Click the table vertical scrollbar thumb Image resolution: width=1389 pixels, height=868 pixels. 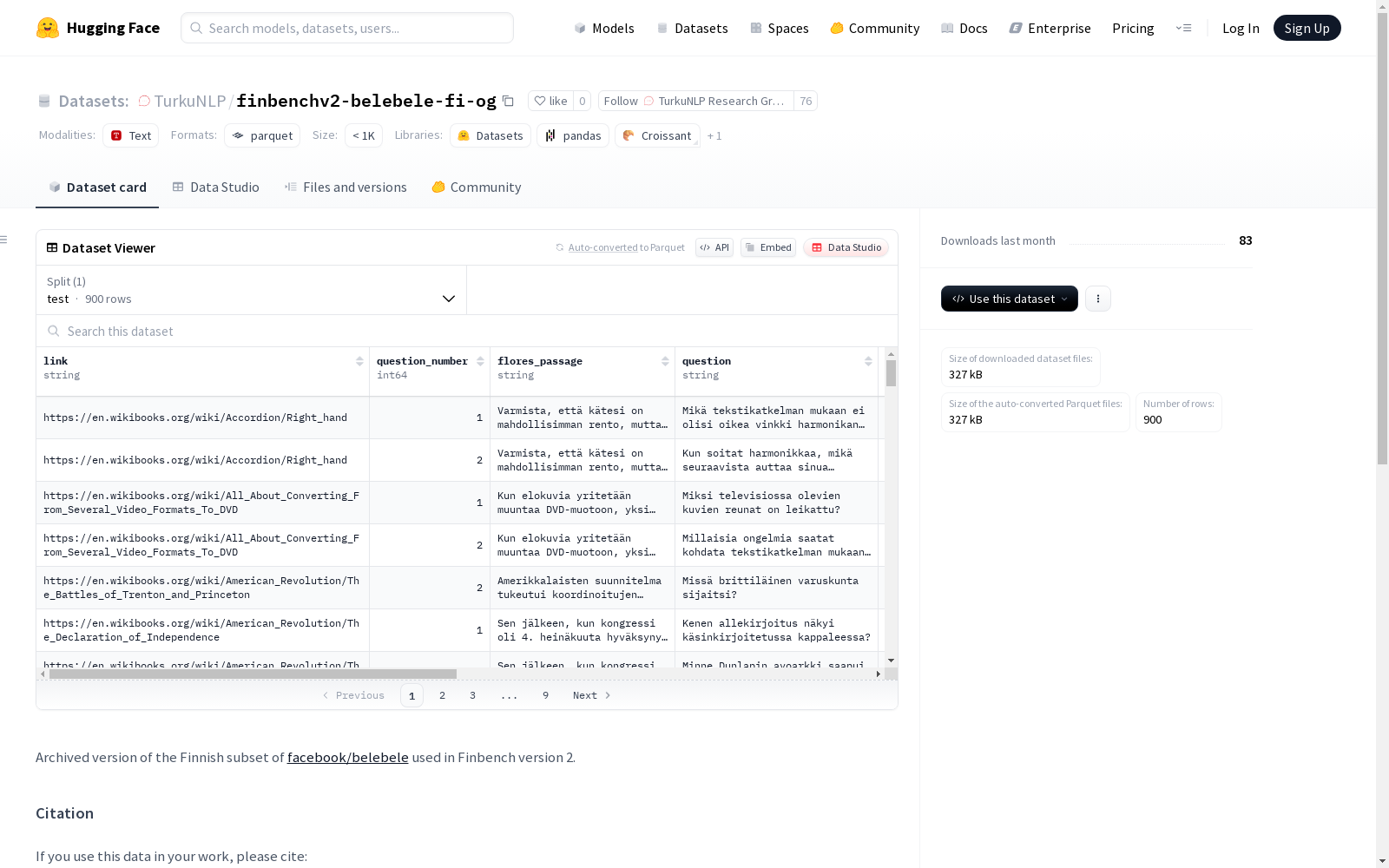pos(891,373)
